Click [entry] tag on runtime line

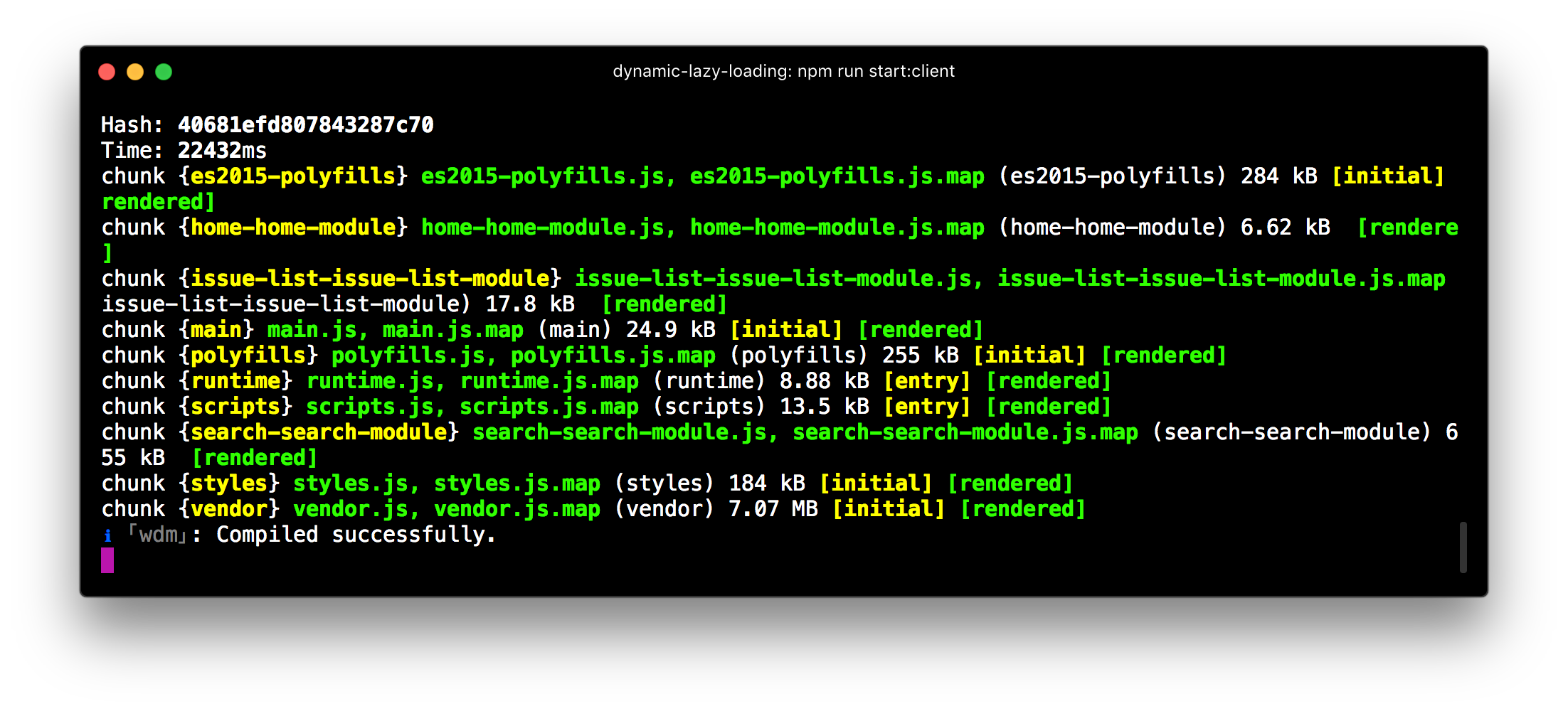(927, 381)
